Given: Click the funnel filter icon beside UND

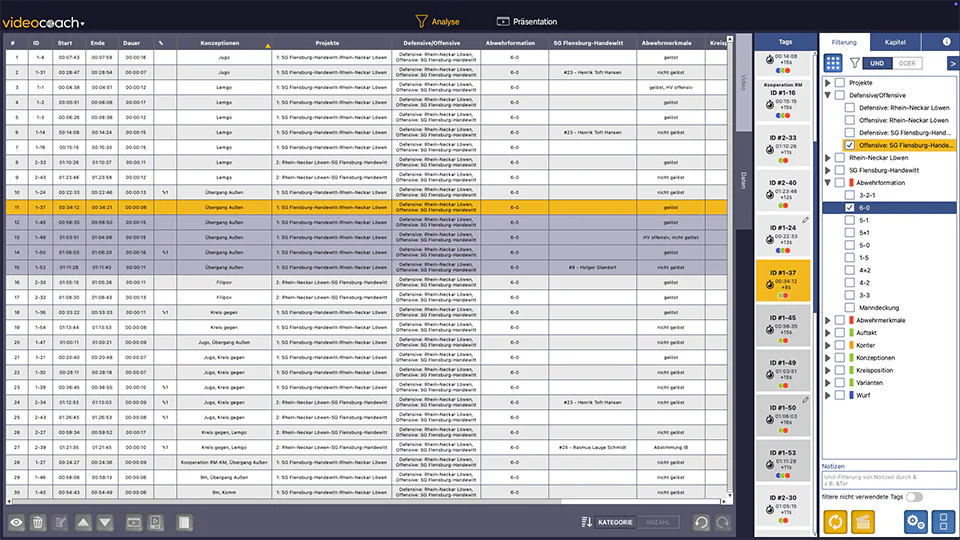Looking at the screenshot, I should pyautogui.click(x=855, y=63).
